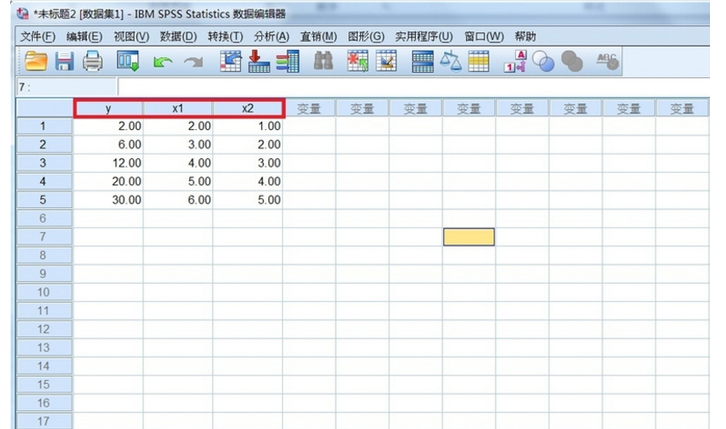Click the Variables info icon

tap(288, 62)
